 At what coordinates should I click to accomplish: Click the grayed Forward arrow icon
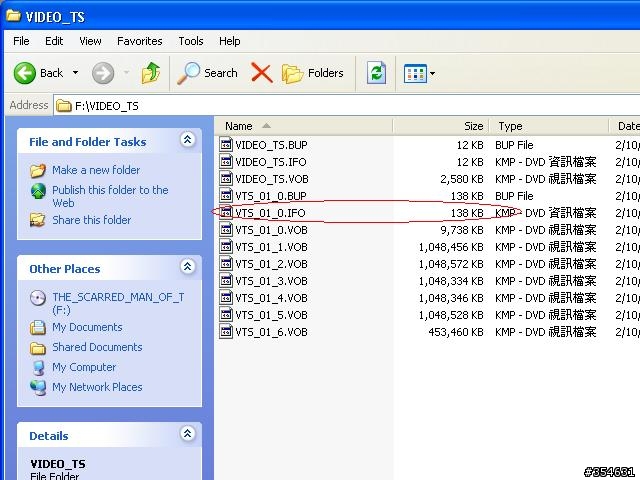(x=102, y=73)
